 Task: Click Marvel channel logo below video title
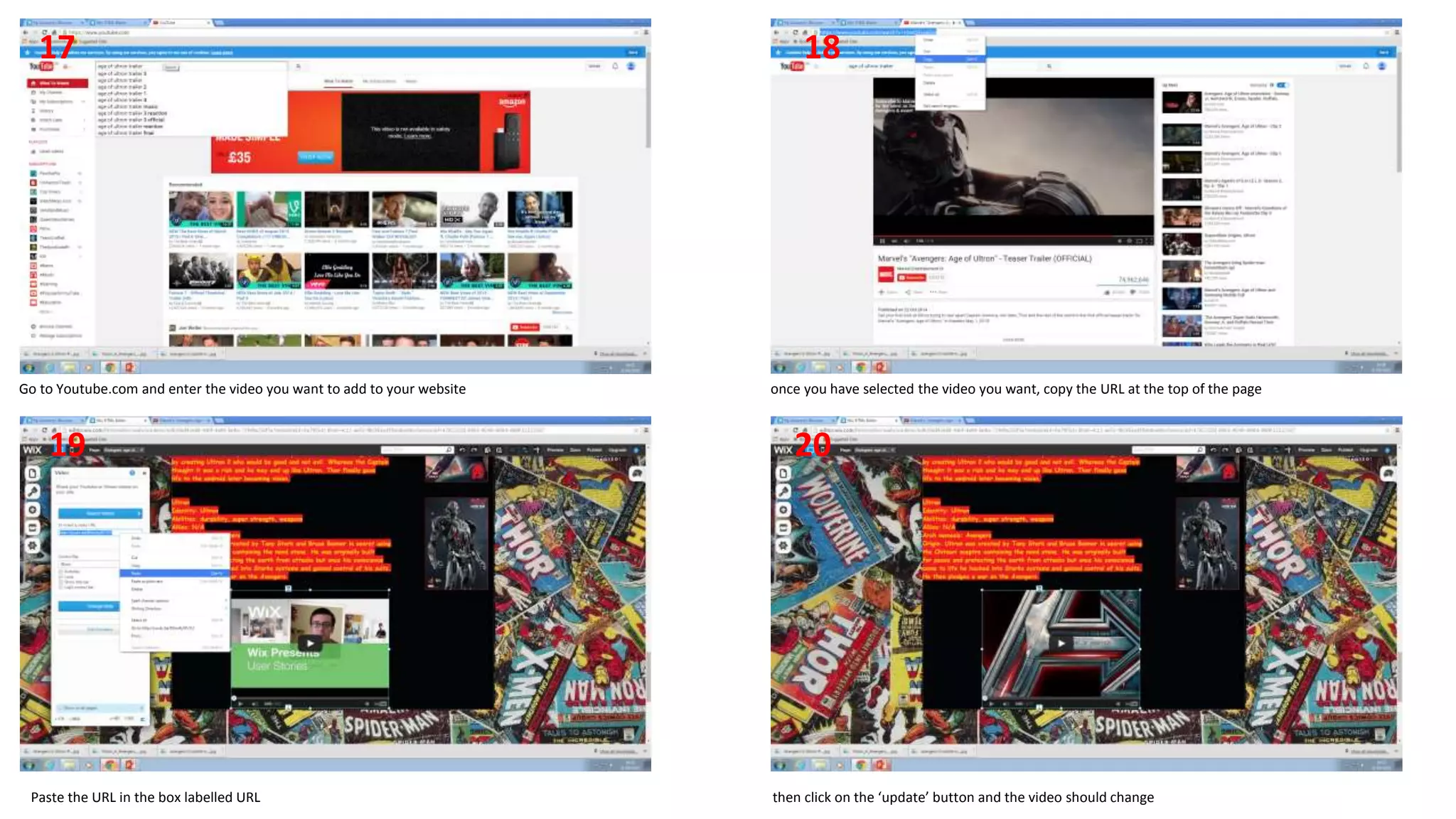tap(886, 274)
